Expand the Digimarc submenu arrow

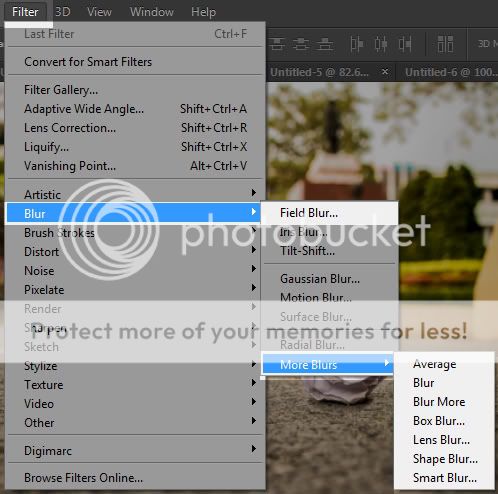(254, 449)
